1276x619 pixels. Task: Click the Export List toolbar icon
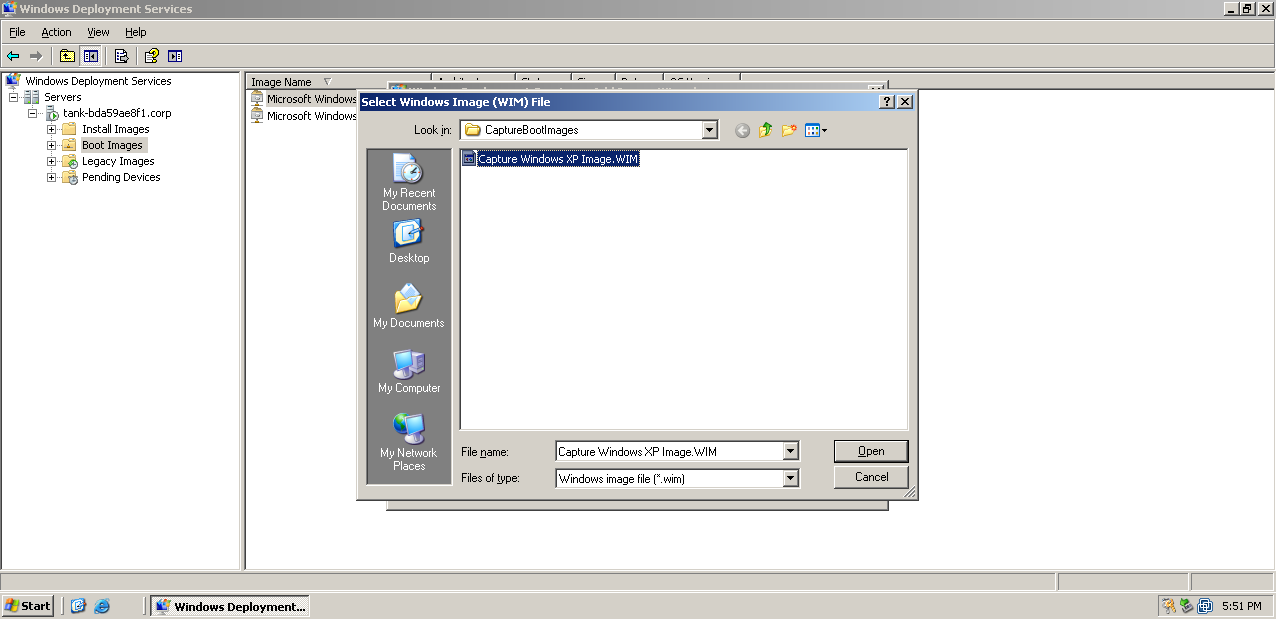[121, 56]
